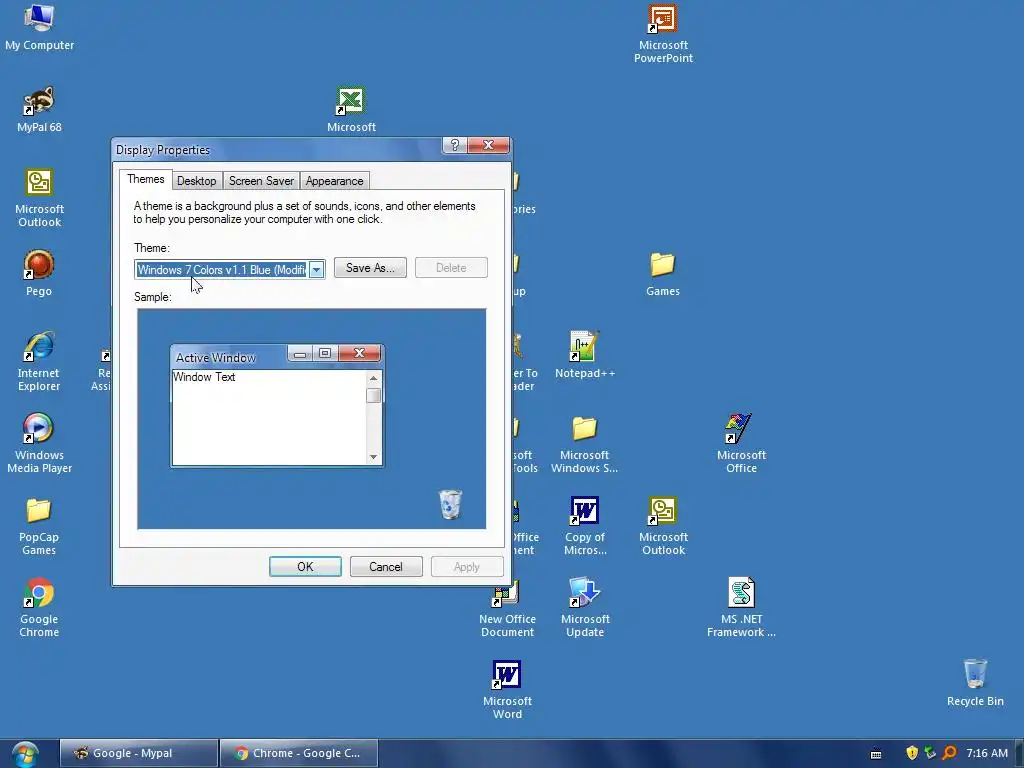Screen dimensions: 1024x768
Task: Click the sample preview Recycle Bin thumbnail
Action: (450, 504)
